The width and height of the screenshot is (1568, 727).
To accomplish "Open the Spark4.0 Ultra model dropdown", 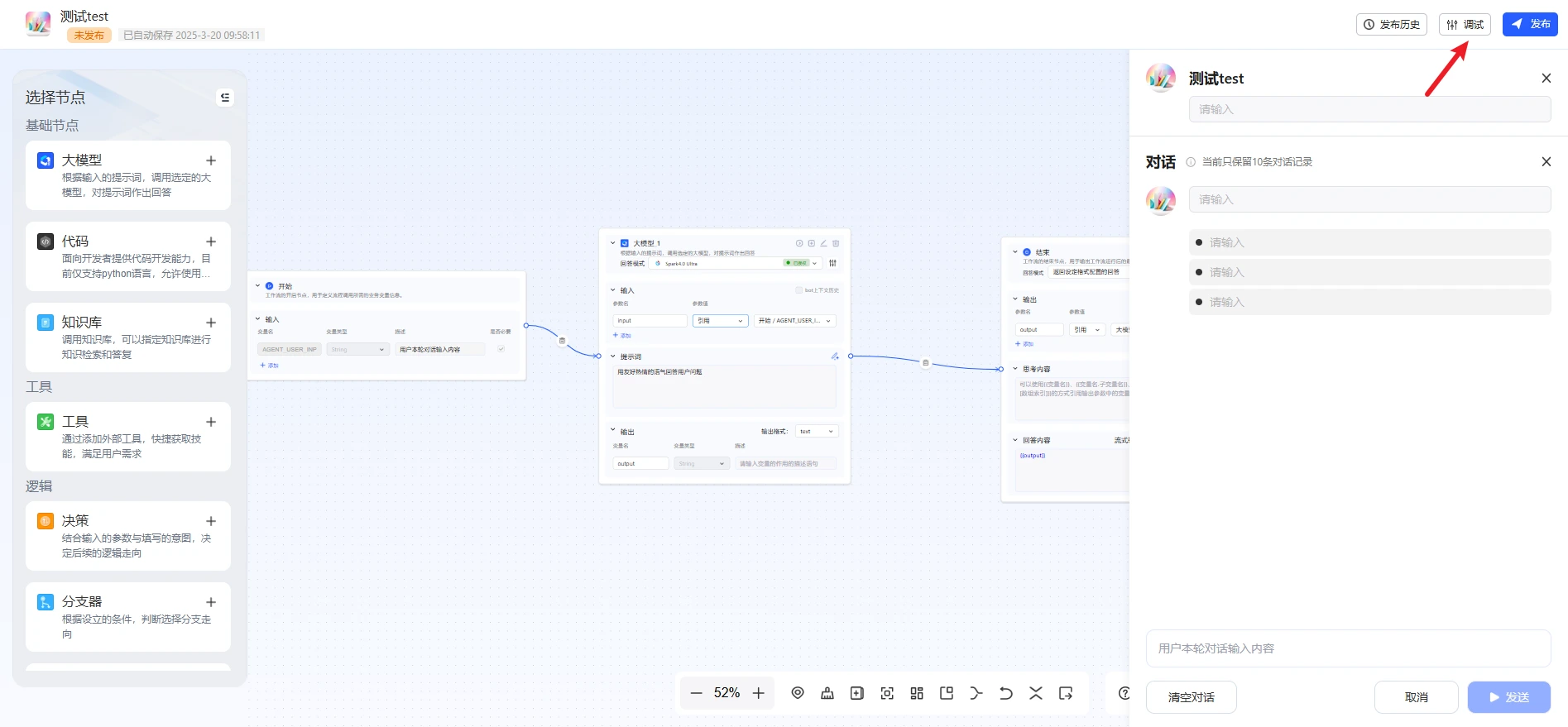I will coord(736,263).
